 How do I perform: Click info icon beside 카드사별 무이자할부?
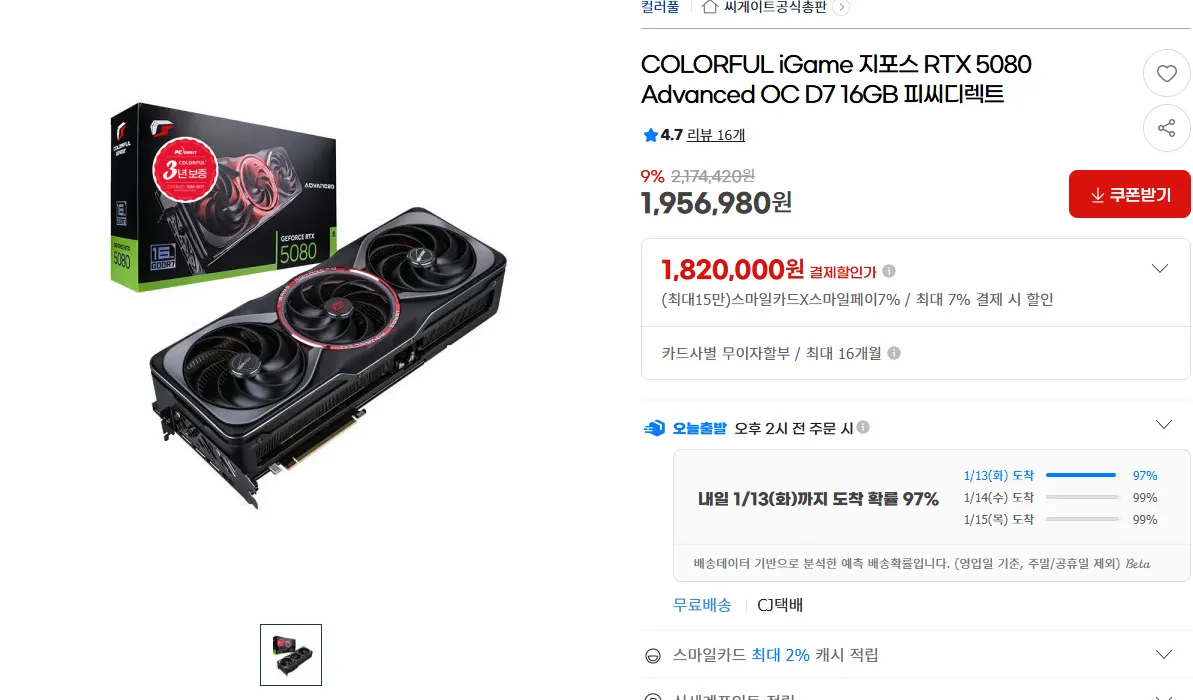point(894,353)
